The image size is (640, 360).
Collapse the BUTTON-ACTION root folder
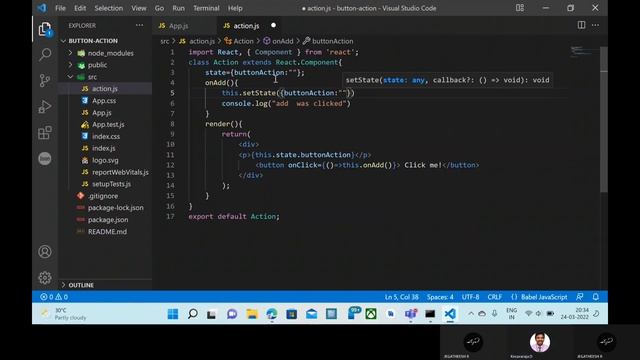[63, 41]
